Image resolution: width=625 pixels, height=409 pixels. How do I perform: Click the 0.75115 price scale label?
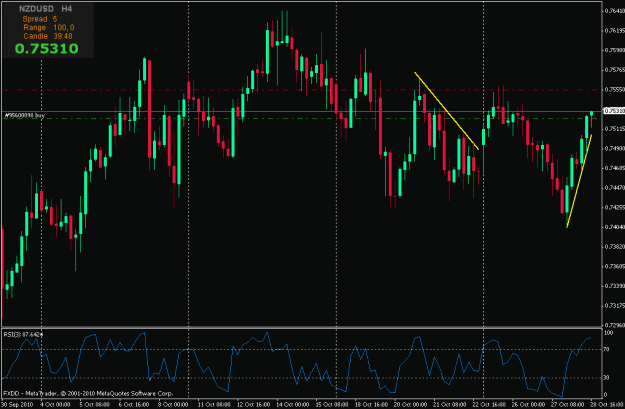614,129
